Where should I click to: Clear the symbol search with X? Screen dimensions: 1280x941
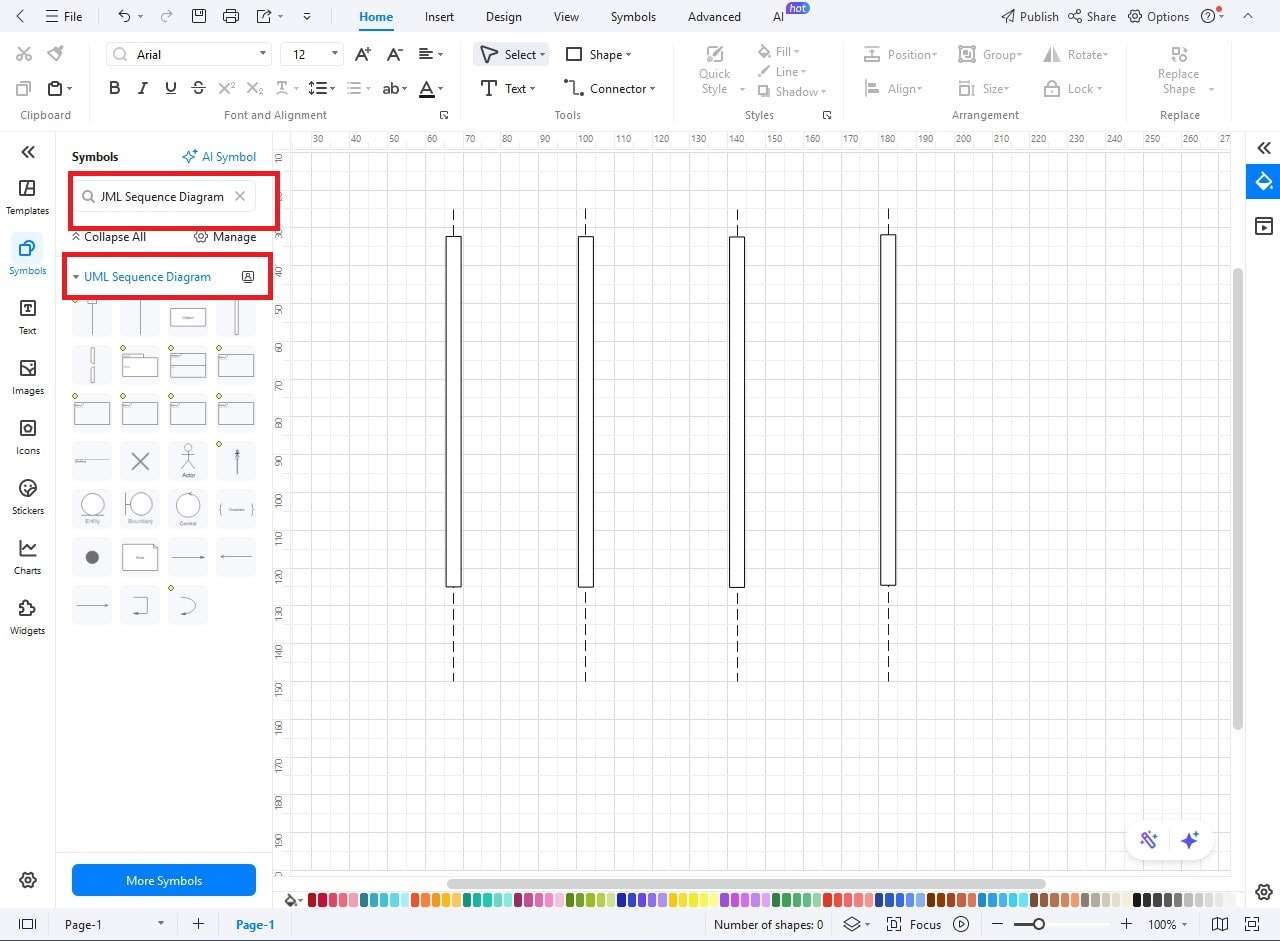(240, 196)
